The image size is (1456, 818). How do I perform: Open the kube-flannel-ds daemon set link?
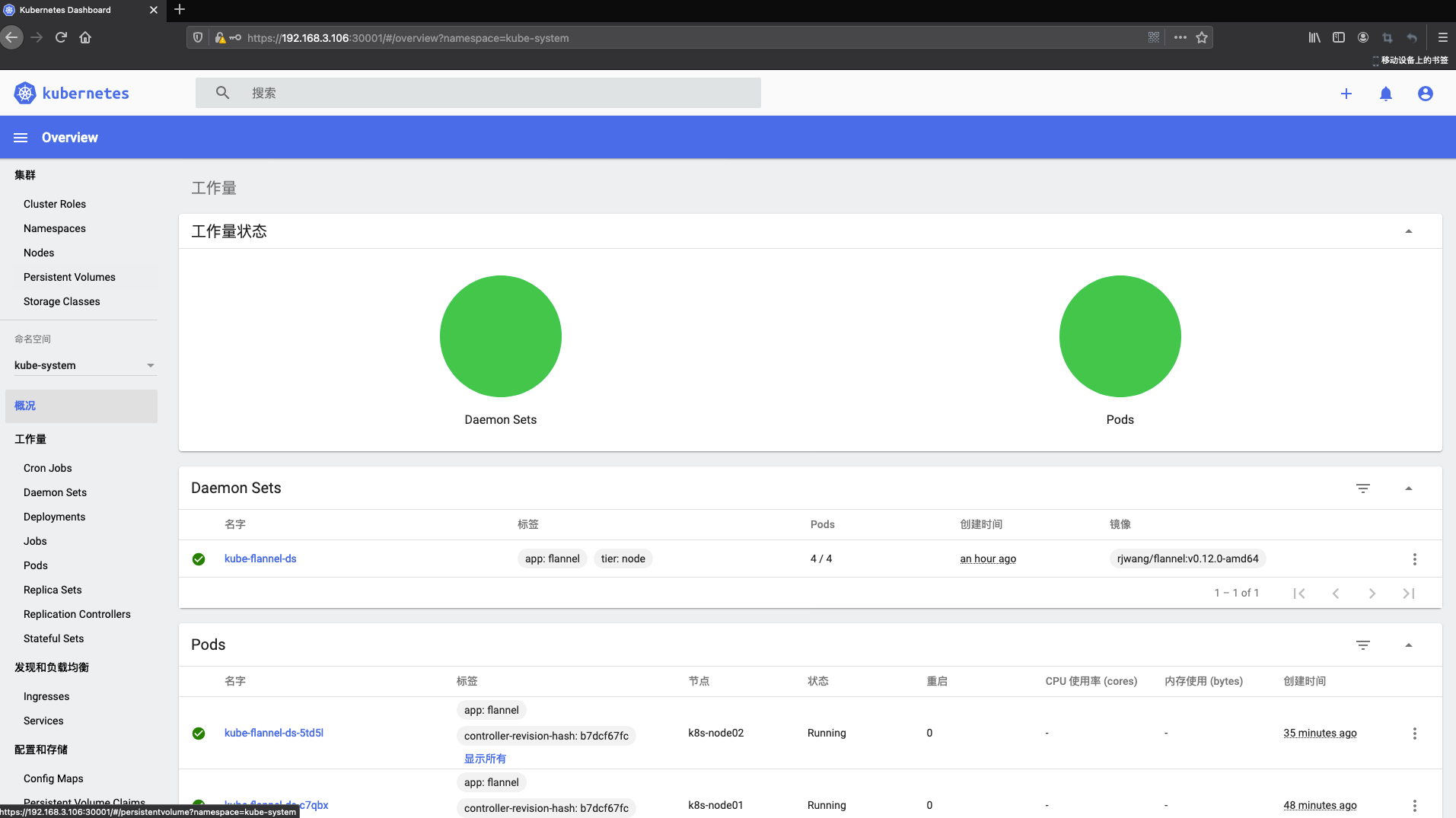tap(260, 559)
